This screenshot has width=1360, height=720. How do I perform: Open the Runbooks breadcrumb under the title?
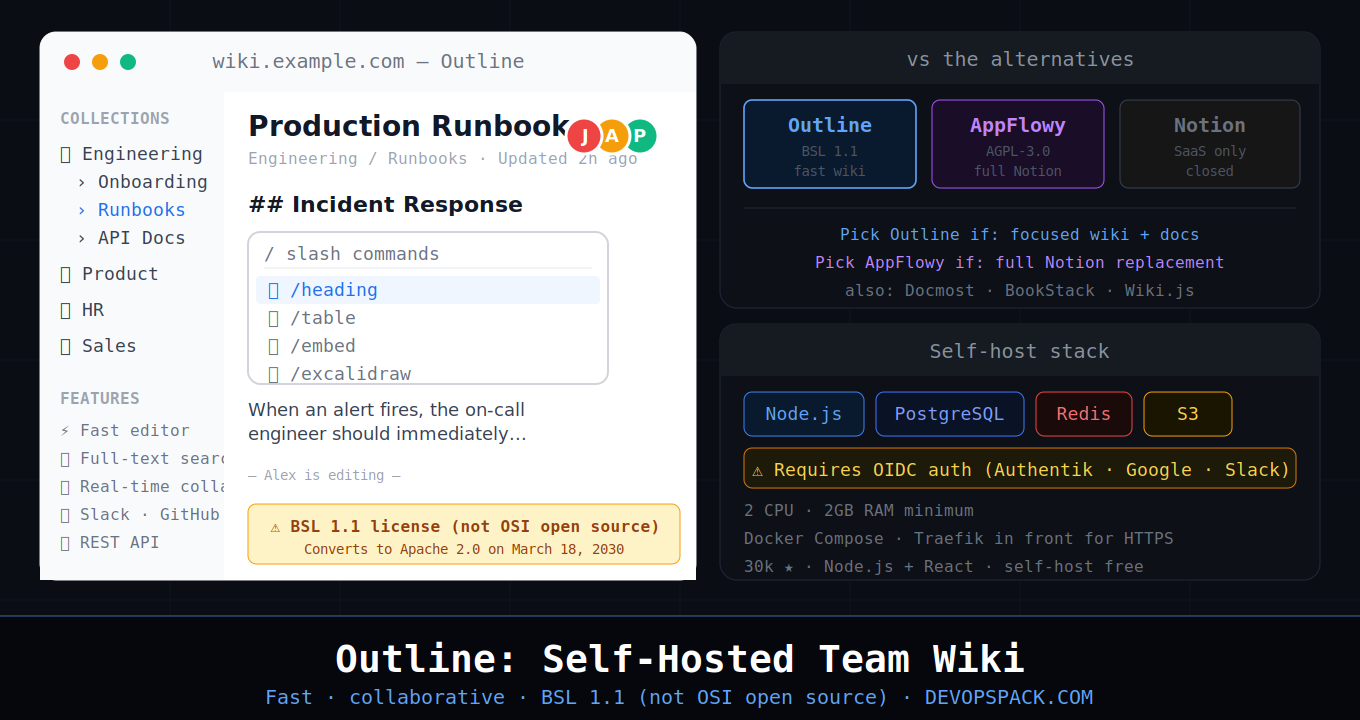(x=427, y=158)
